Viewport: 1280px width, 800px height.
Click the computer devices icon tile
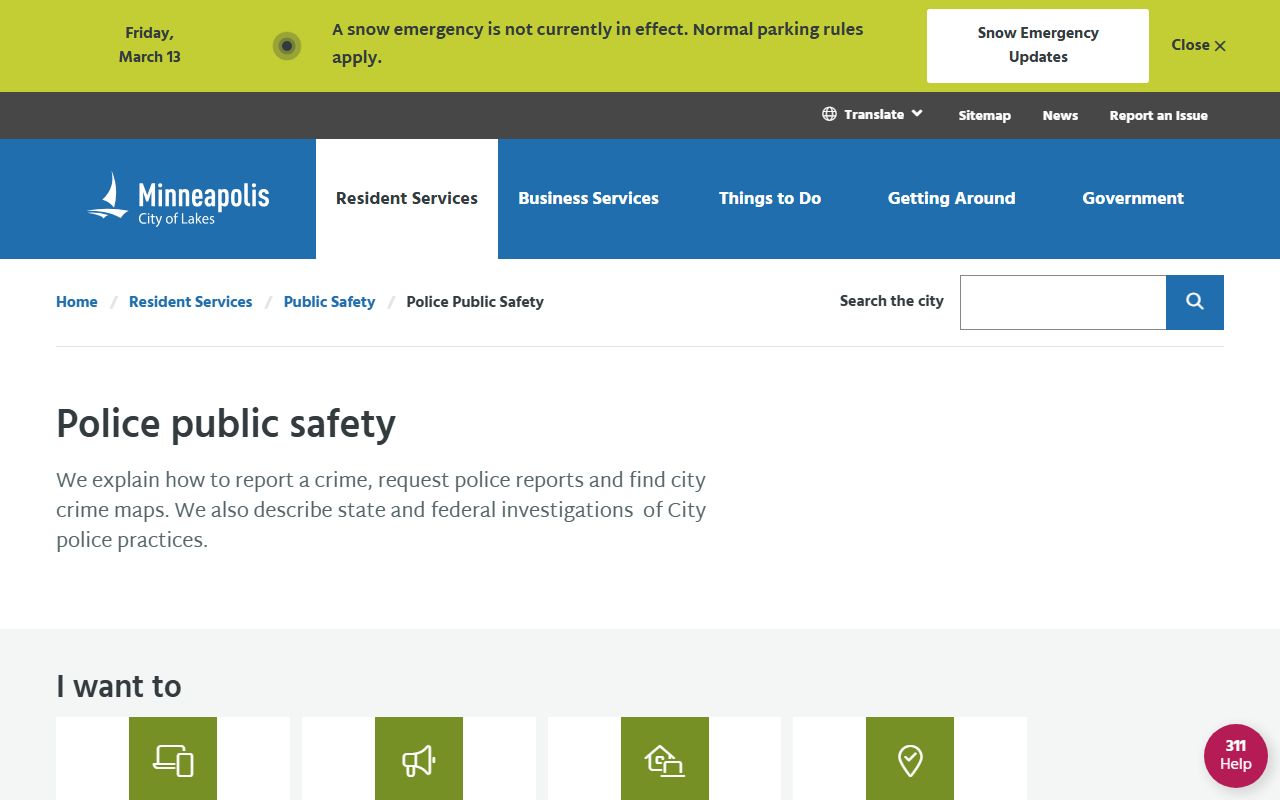point(173,759)
